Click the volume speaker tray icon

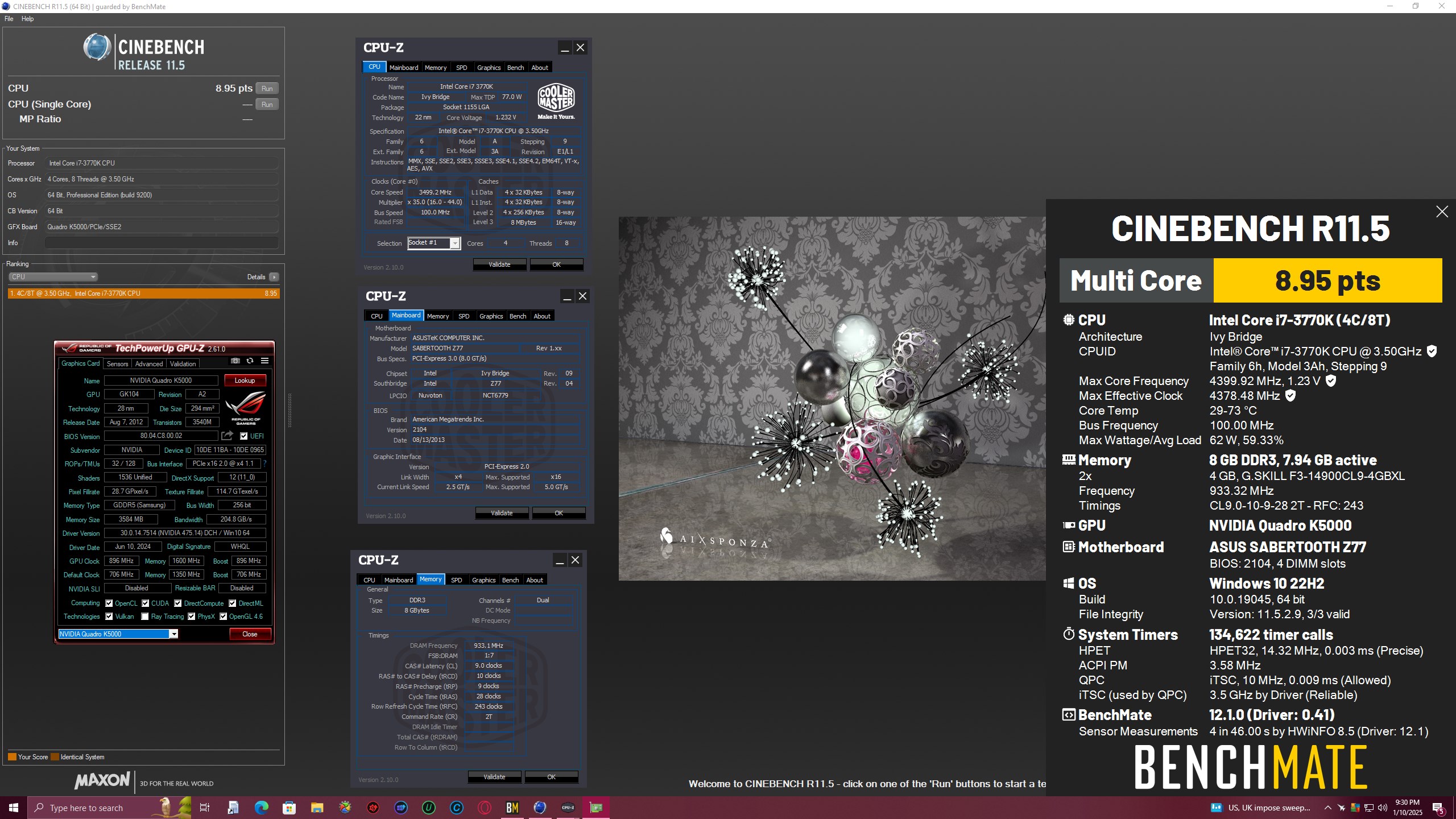[x=1382, y=808]
